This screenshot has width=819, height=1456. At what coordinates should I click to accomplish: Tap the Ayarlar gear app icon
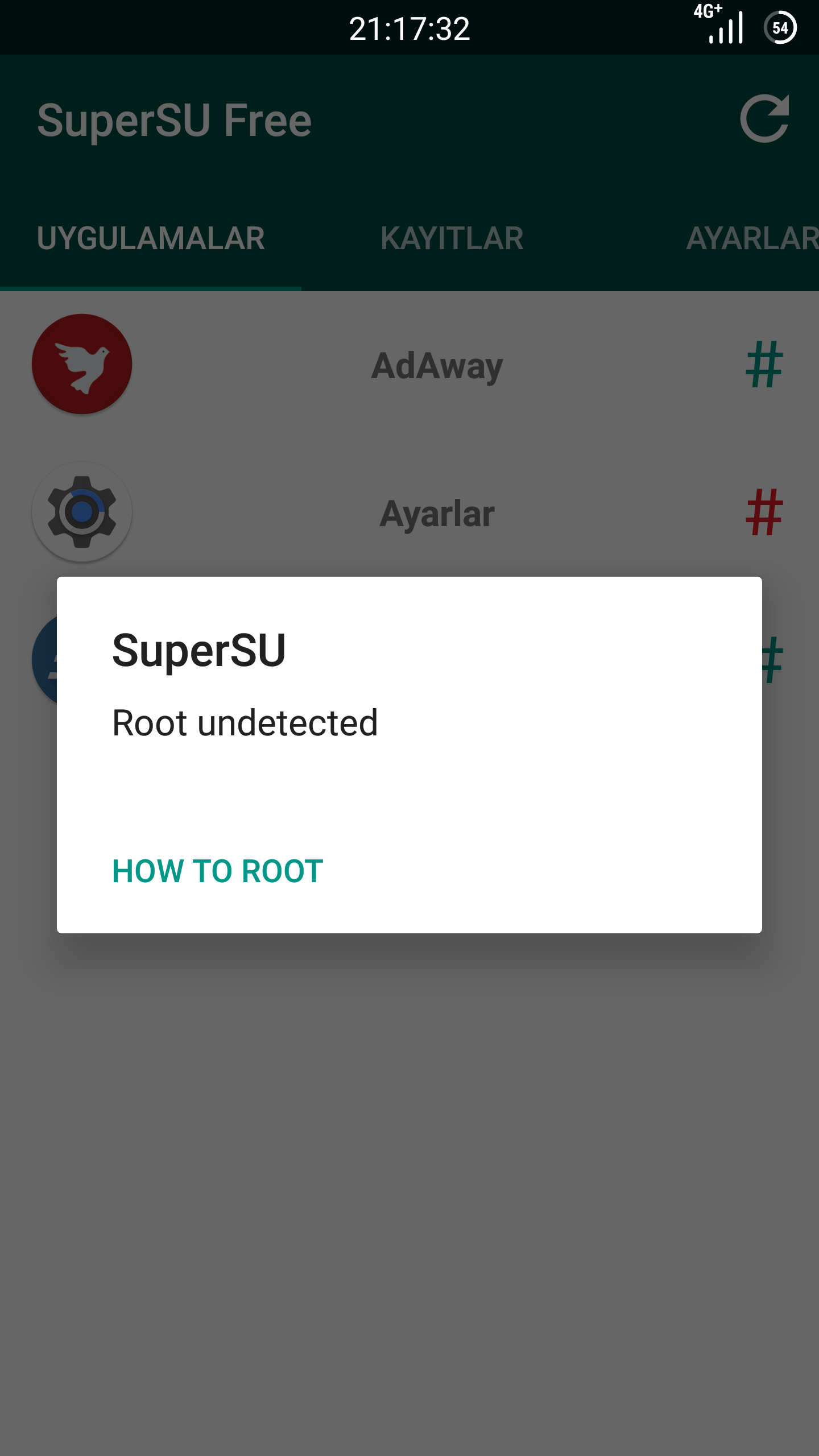pyautogui.click(x=82, y=512)
